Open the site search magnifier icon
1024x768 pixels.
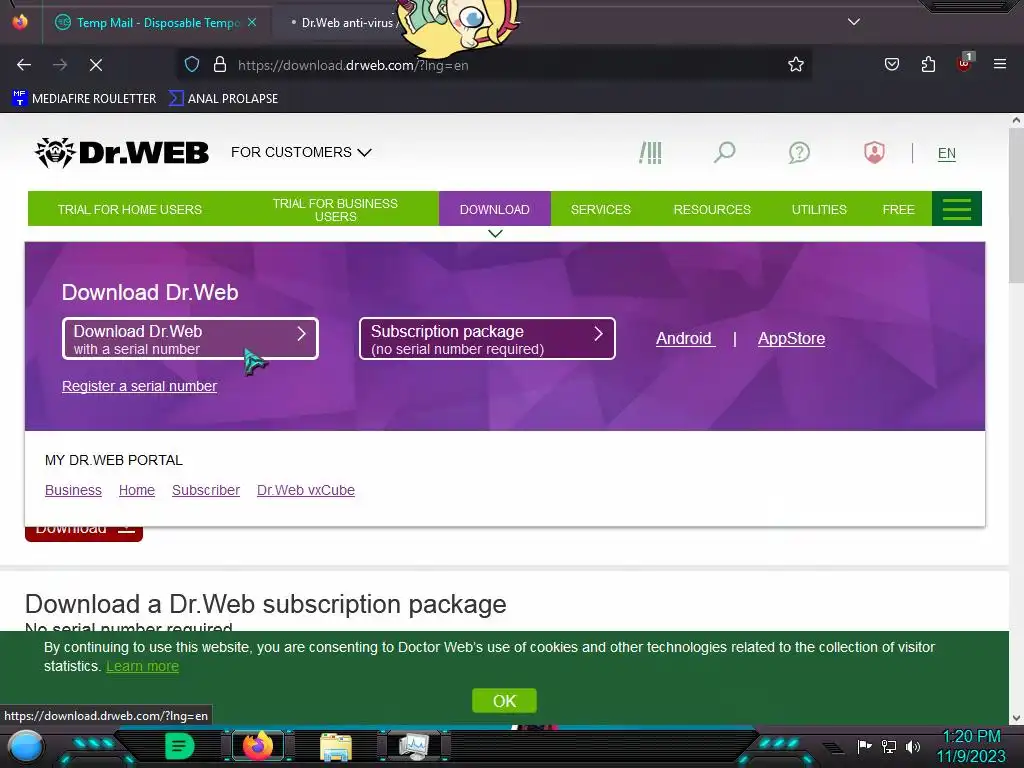coord(724,153)
